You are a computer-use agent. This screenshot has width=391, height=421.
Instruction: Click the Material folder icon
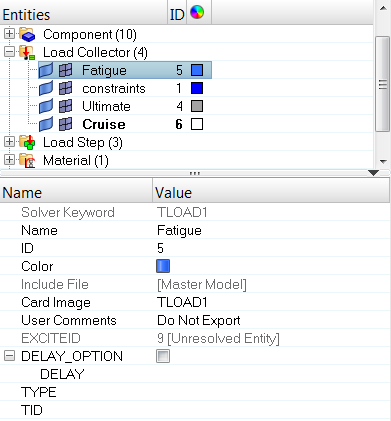(27, 160)
